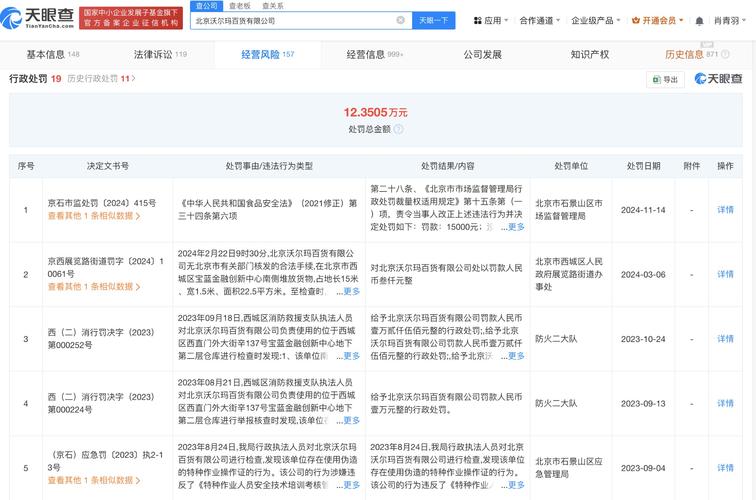Click document number 第000224号 in row 4
The width and height of the screenshot is (756, 500).
coord(70,410)
